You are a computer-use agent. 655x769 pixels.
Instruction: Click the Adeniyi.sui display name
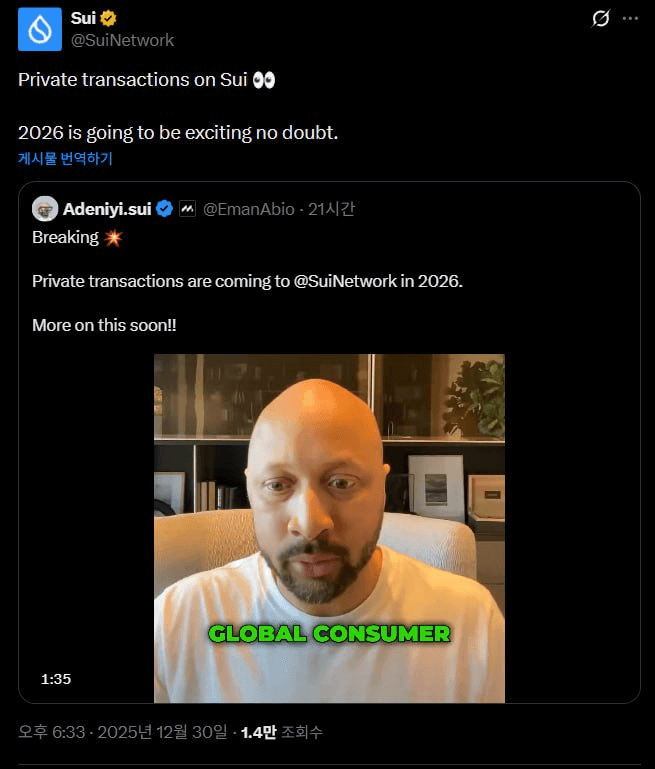[x=105, y=209]
